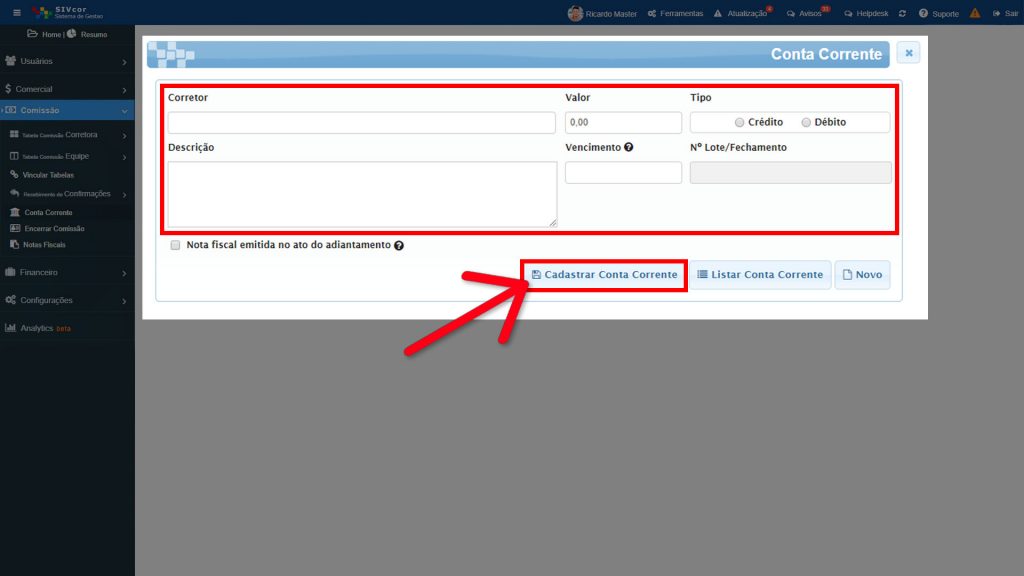
Task: Click the Comercial dollar icon
Action: click(8, 89)
